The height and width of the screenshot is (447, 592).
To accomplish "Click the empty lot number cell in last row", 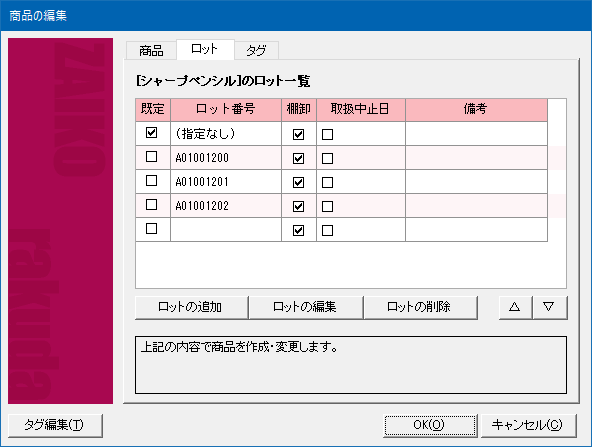I will point(226,230).
